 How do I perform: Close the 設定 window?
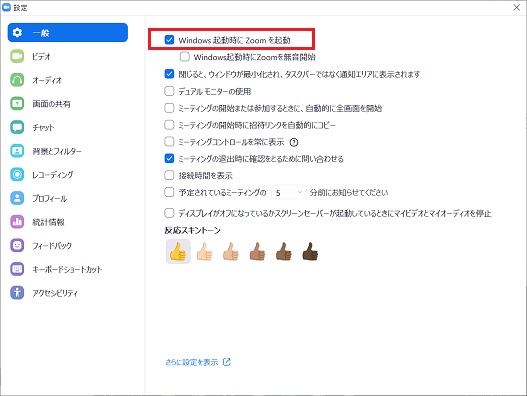(x=517, y=7)
